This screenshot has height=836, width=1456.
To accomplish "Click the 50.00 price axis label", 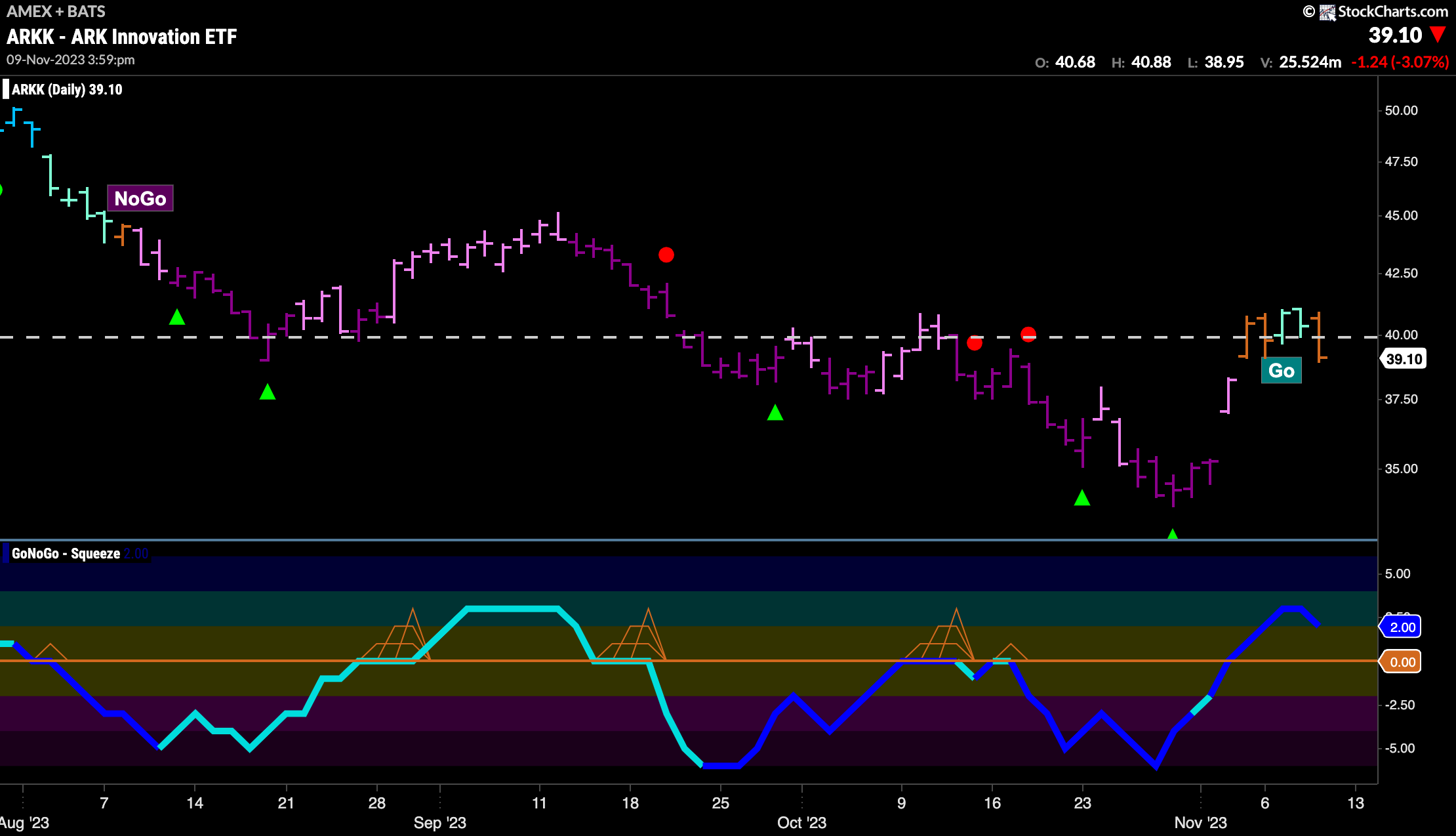I will tap(1402, 110).
